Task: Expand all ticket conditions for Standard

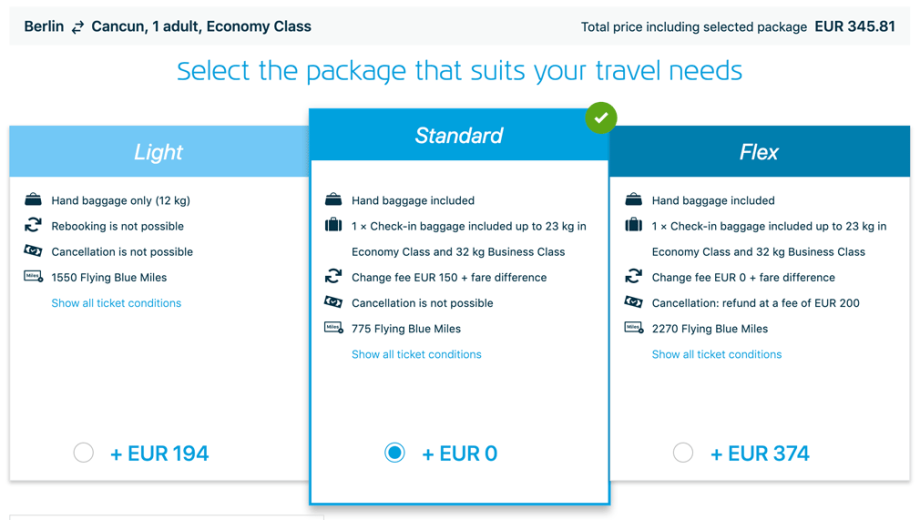Action: click(416, 354)
